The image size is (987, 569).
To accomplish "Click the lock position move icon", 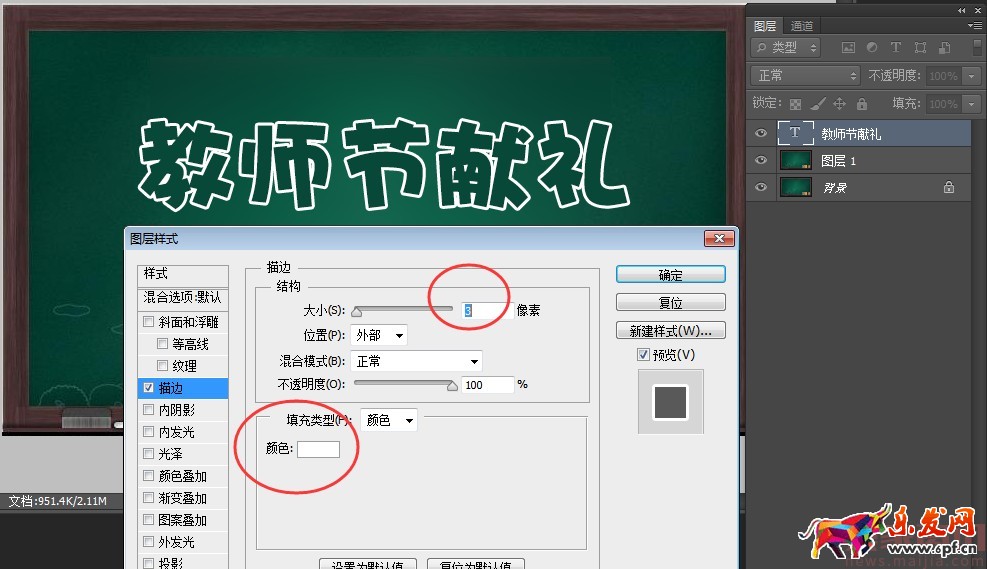I will coord(839,104).
